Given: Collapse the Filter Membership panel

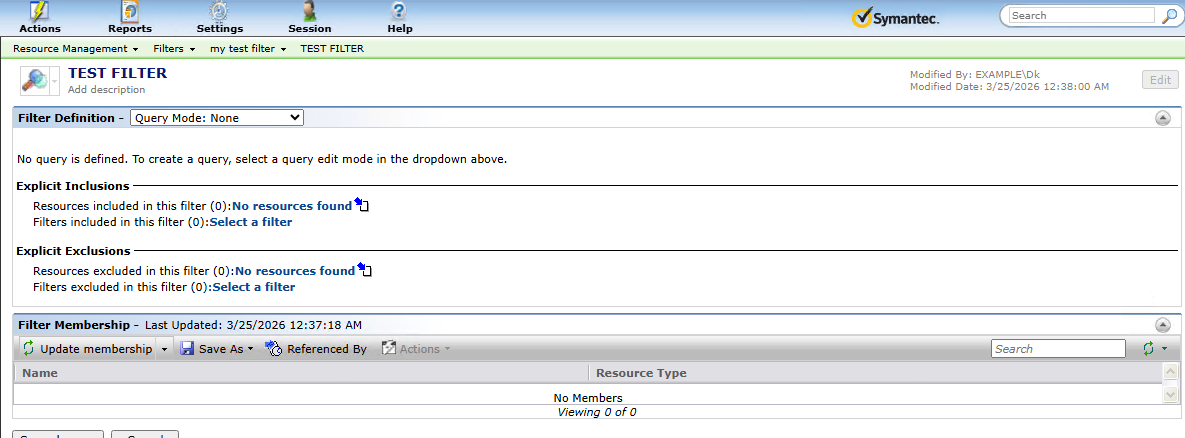Looking at the screenshot, I should [x=1162, y=325].
